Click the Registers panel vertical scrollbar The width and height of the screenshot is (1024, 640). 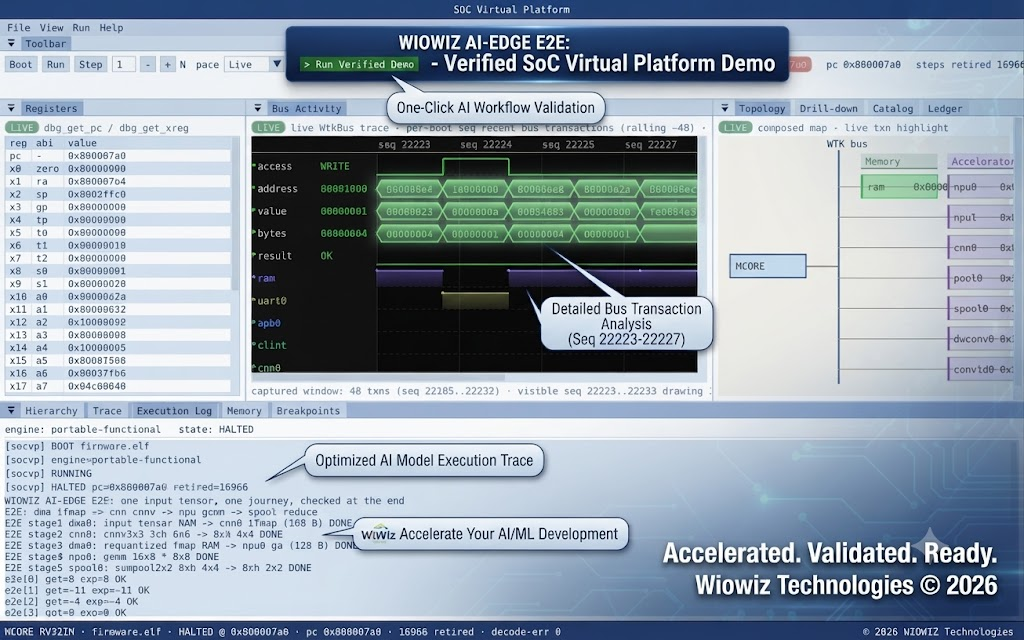pos(236,216)
